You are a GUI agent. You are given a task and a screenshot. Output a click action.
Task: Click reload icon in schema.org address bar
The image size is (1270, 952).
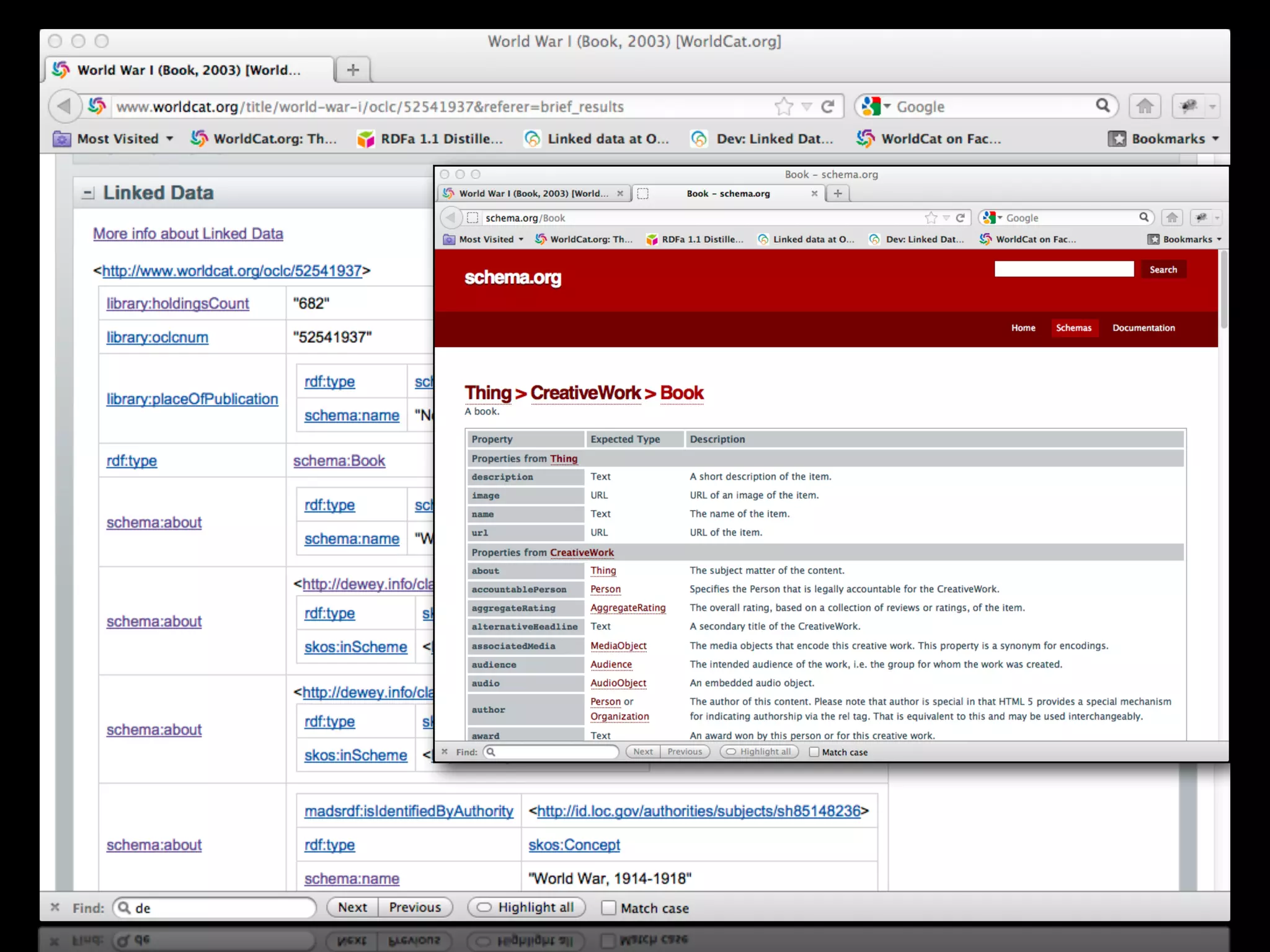tap(960, 218)
